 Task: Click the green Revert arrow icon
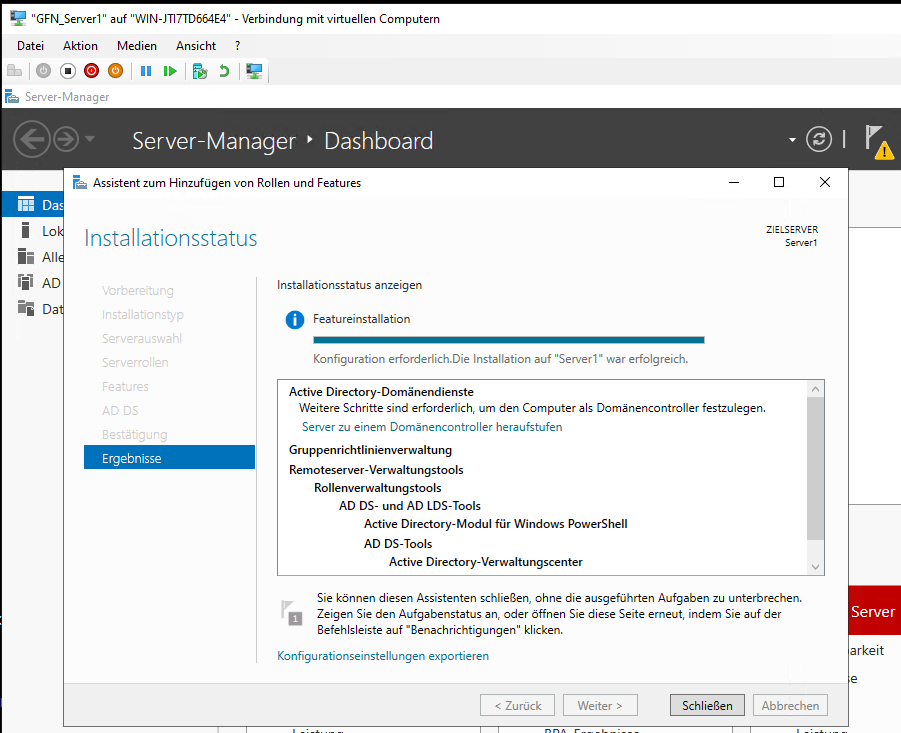(225, 71)
